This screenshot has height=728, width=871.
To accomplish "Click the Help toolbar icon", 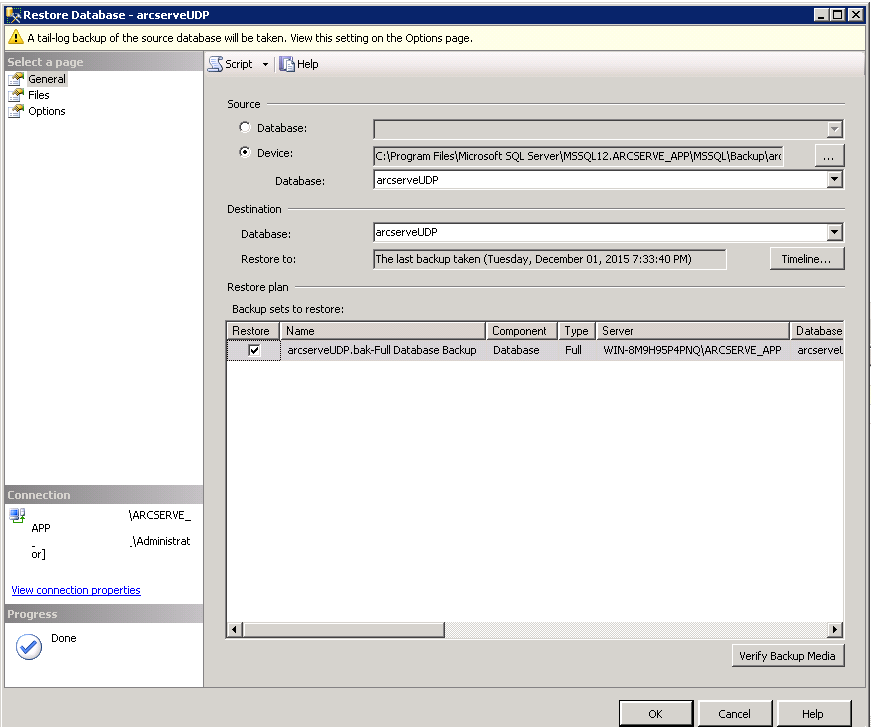I will click(x=287, y=63).
